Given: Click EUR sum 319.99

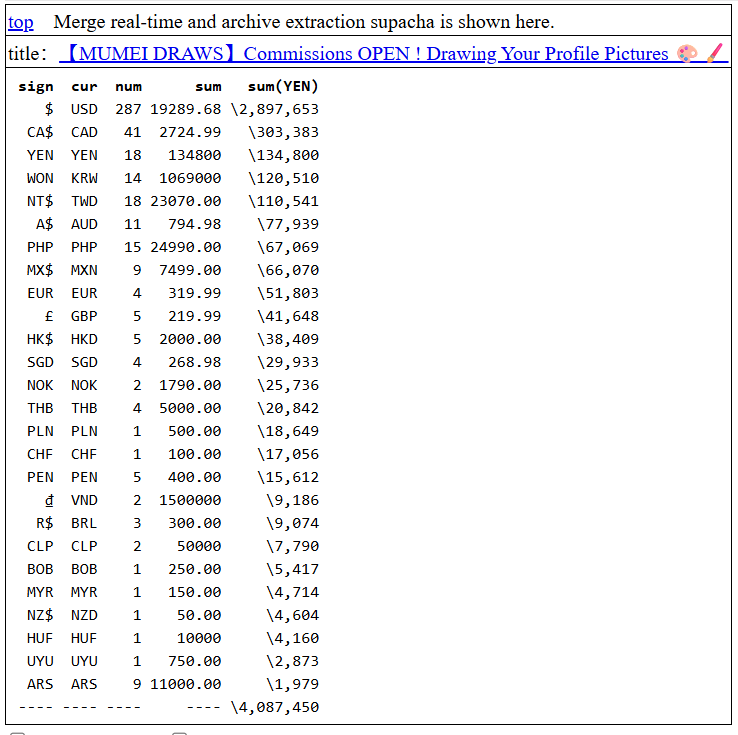Looking at the screenshot, I should point(194,293).
